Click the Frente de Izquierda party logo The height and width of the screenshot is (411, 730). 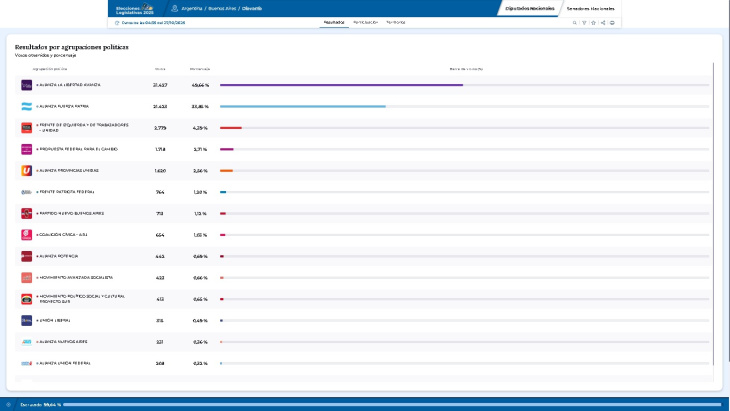click(27, 128)
